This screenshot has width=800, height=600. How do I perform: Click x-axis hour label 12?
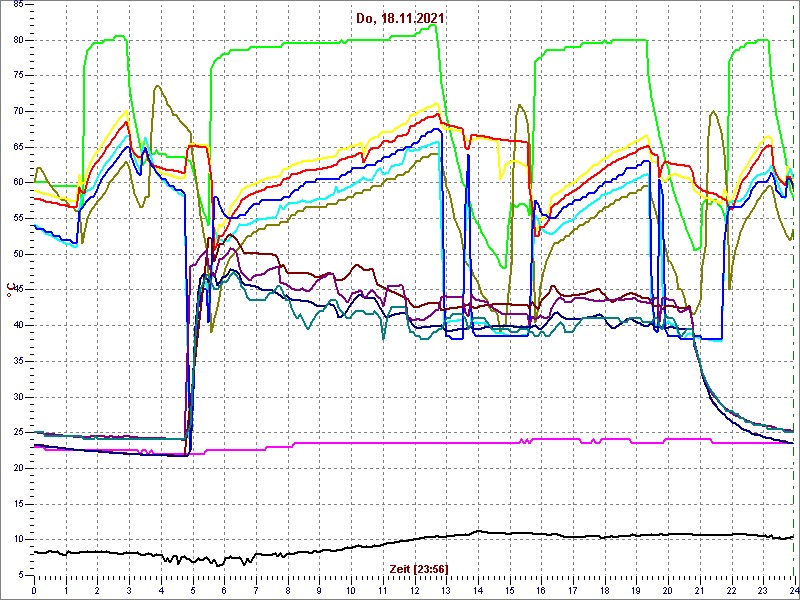pyautogui.click(x=414, y=589)
